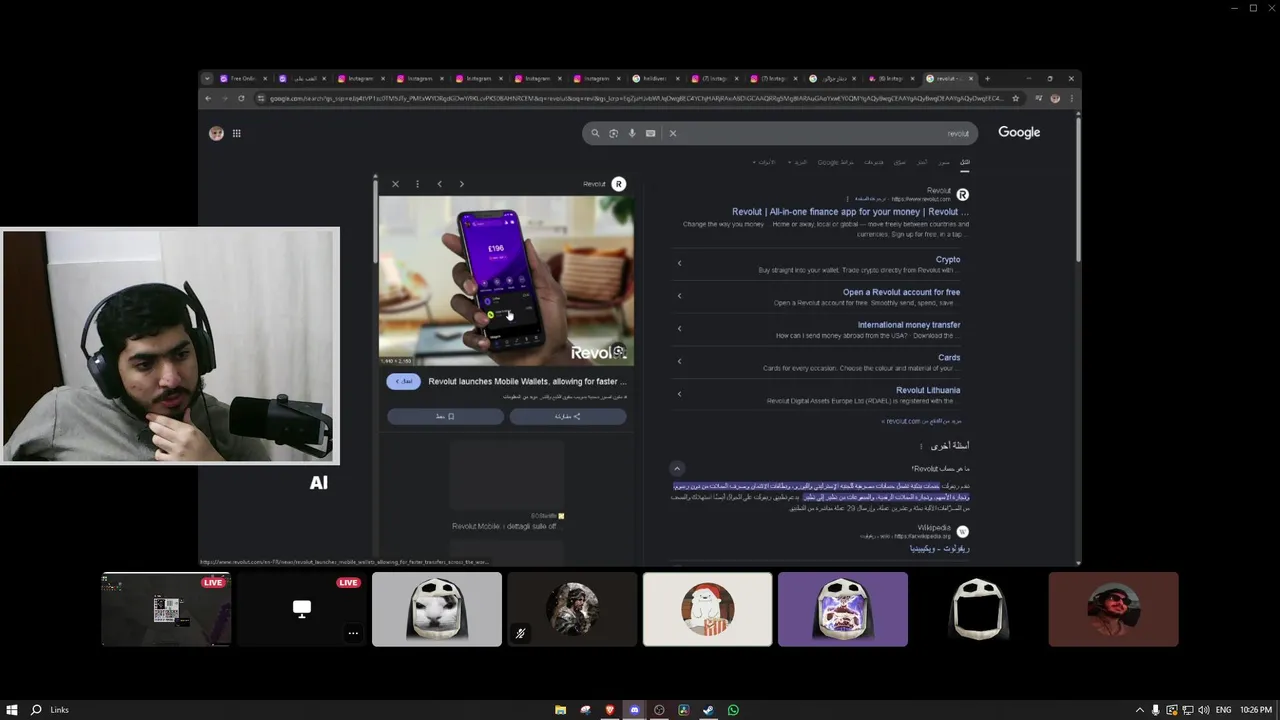Screen dimensions: 1280x720
Task: Show hidden system tray icons
Action: (x=1139, y=710)
